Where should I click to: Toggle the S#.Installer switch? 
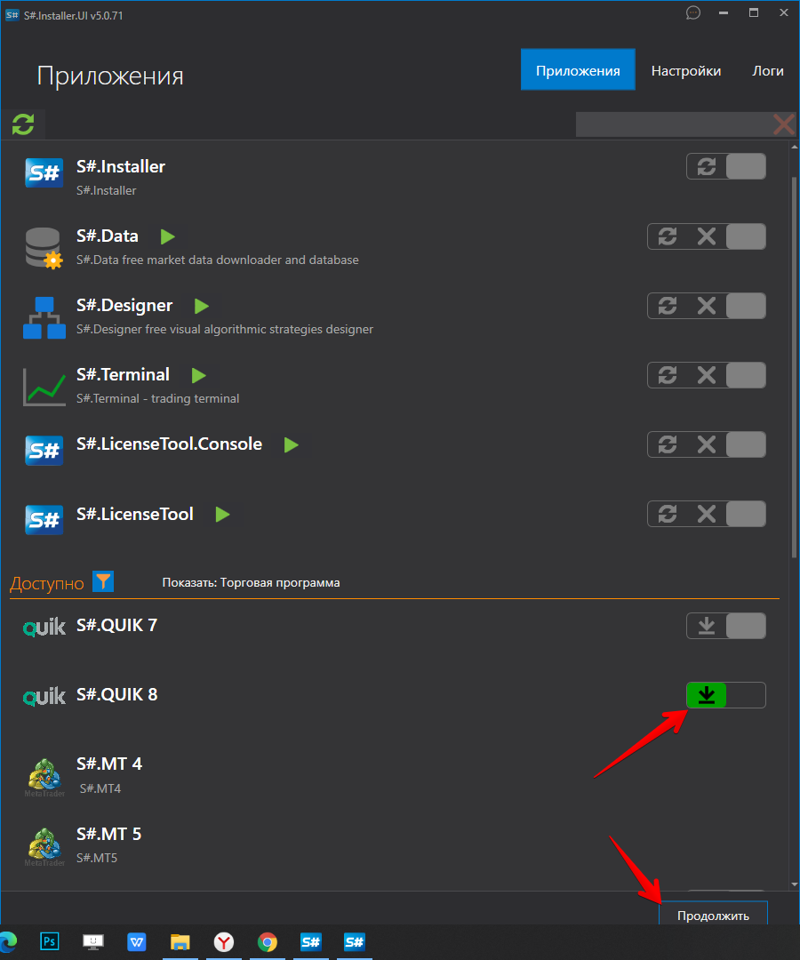746,167
